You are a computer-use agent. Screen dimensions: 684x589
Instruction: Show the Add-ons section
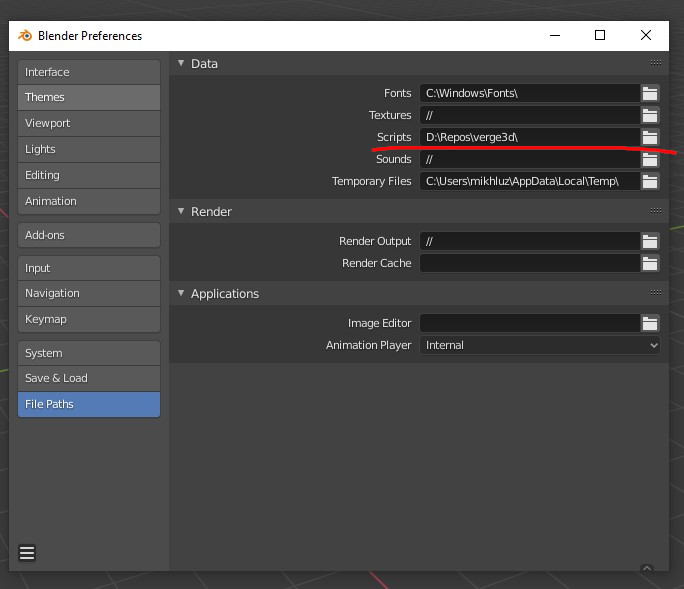[89, 235]
